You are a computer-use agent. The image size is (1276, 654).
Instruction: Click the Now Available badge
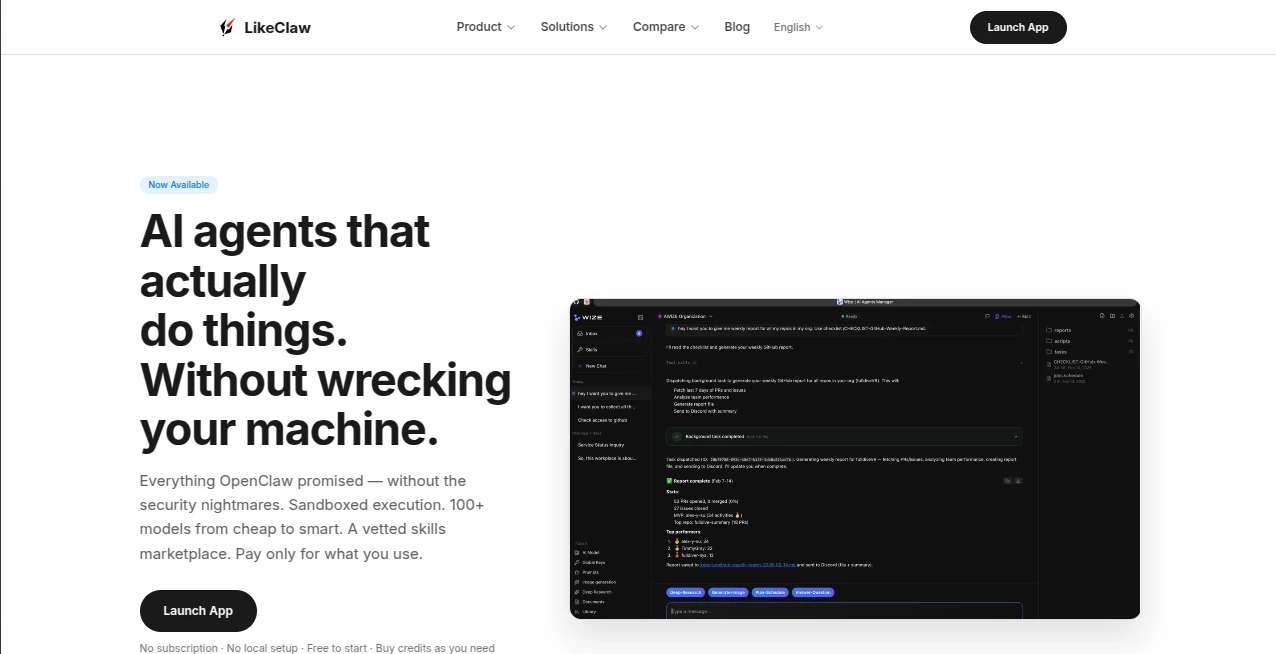point(179,185)
